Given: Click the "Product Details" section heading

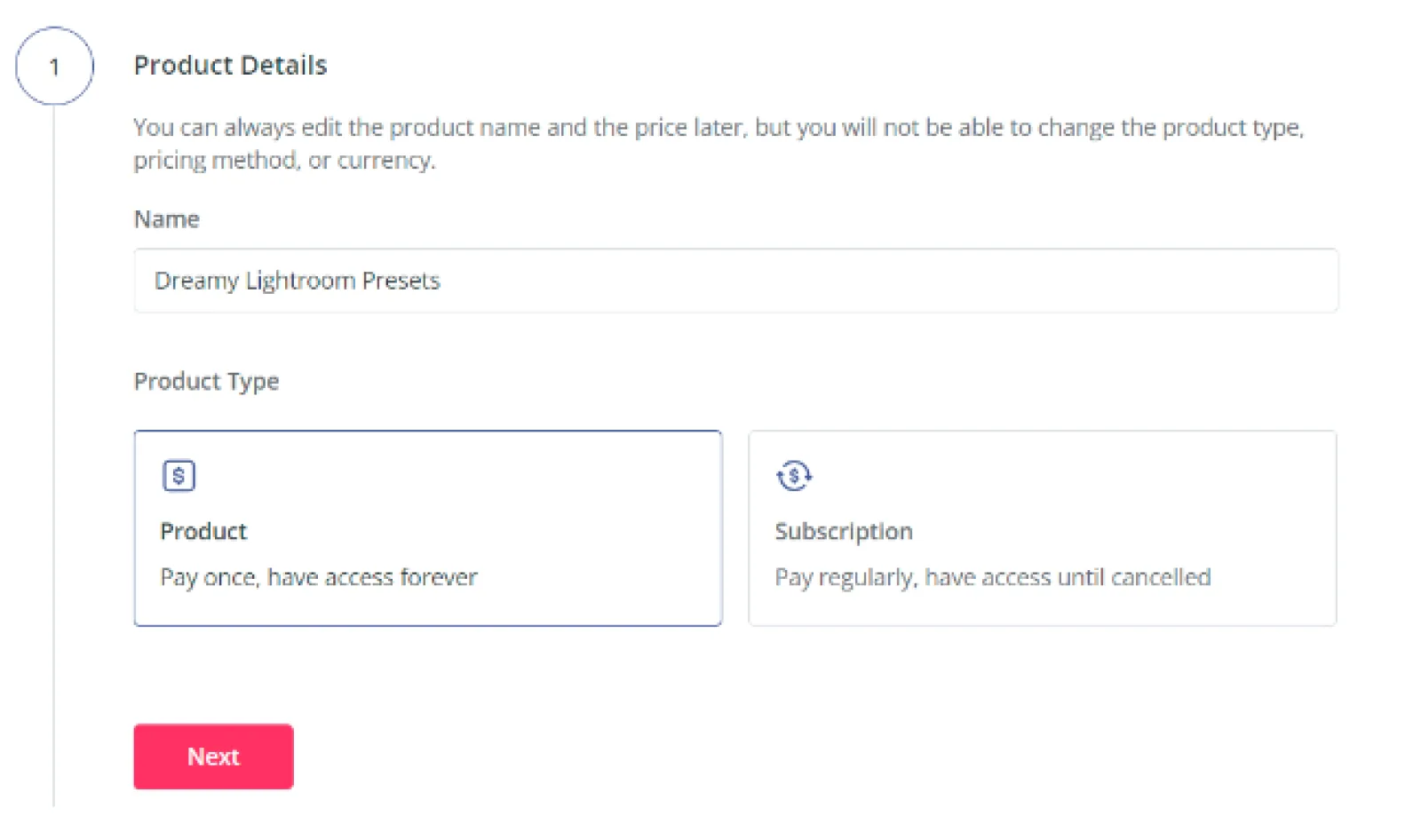Looking at the screenshot, I should pos(230,65).
